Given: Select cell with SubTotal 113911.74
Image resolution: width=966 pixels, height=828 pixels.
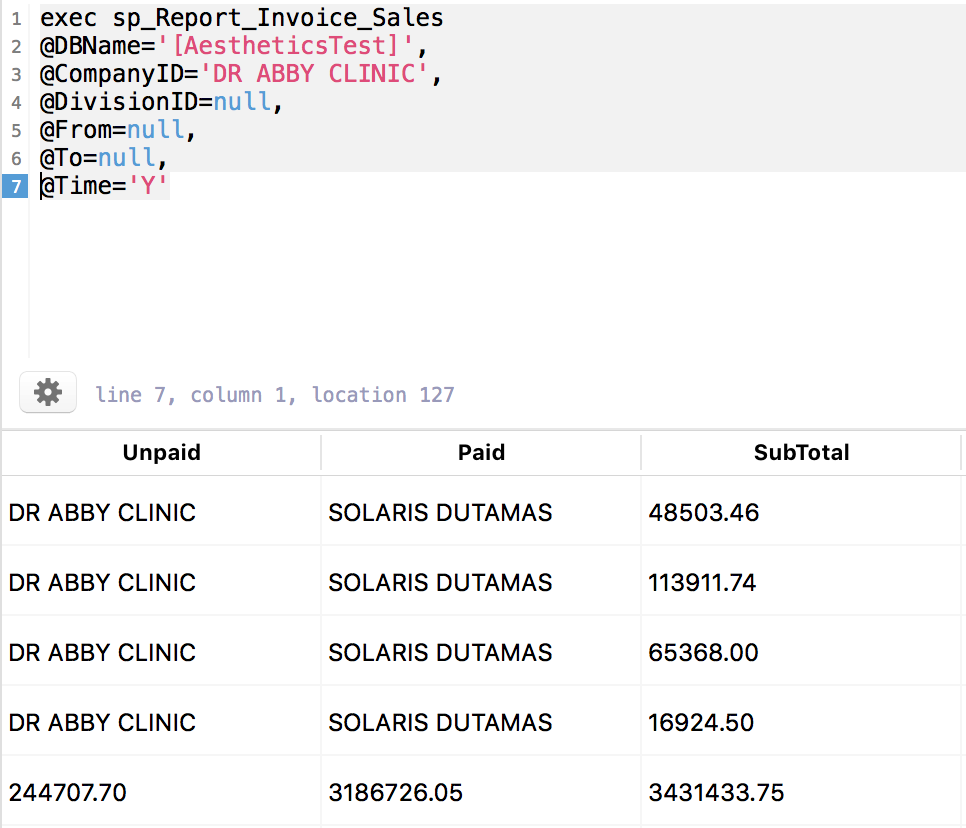Looking at the screenshot, I should [x=801, y=582].
